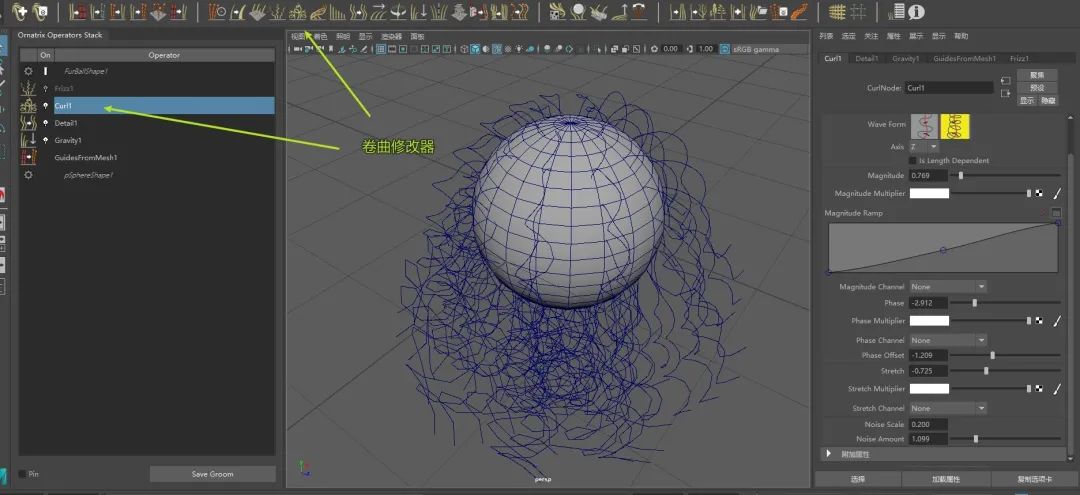
Task: Click the 聚焦 button
Action: (x=1037, y=74)
